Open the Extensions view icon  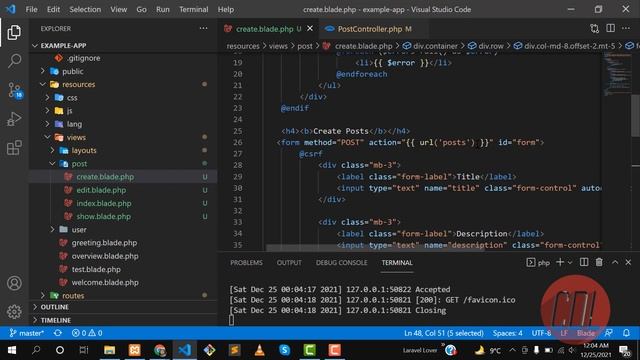[14, 148]
